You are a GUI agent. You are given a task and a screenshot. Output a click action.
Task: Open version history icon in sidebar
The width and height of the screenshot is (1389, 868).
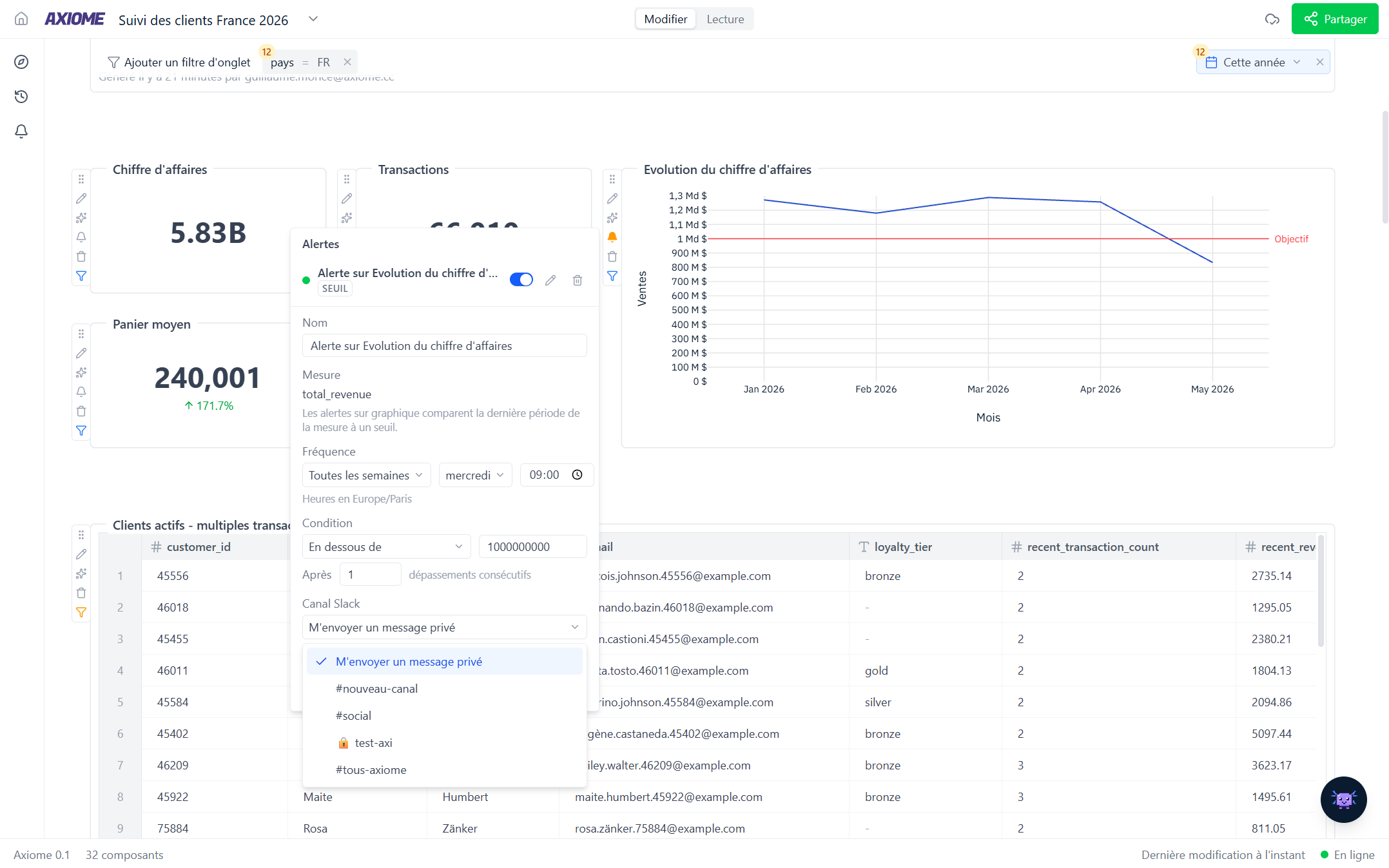pyautogui.click(x=21, y=97)
